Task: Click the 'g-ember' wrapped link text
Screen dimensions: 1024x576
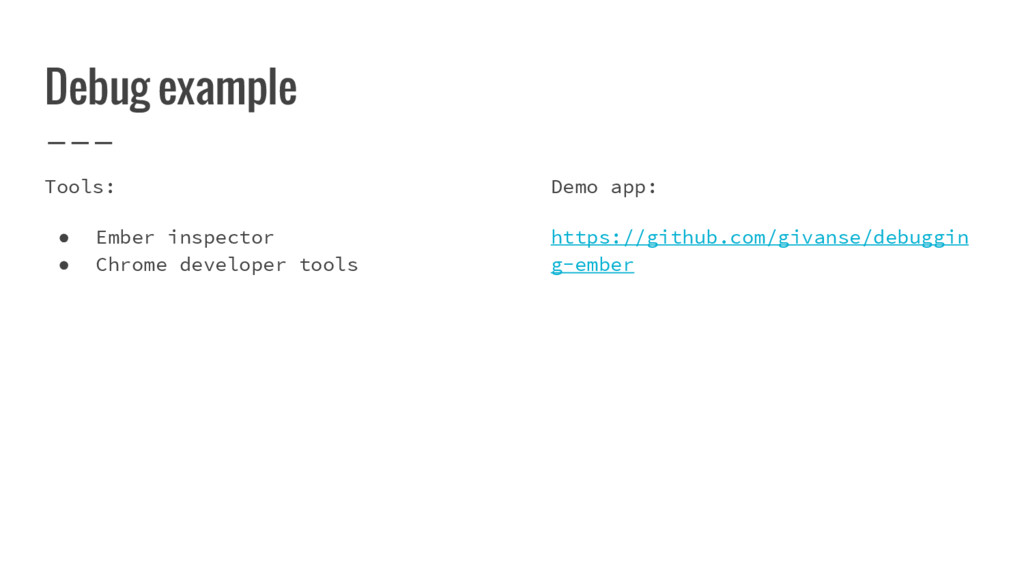Action: click(592, 265)
